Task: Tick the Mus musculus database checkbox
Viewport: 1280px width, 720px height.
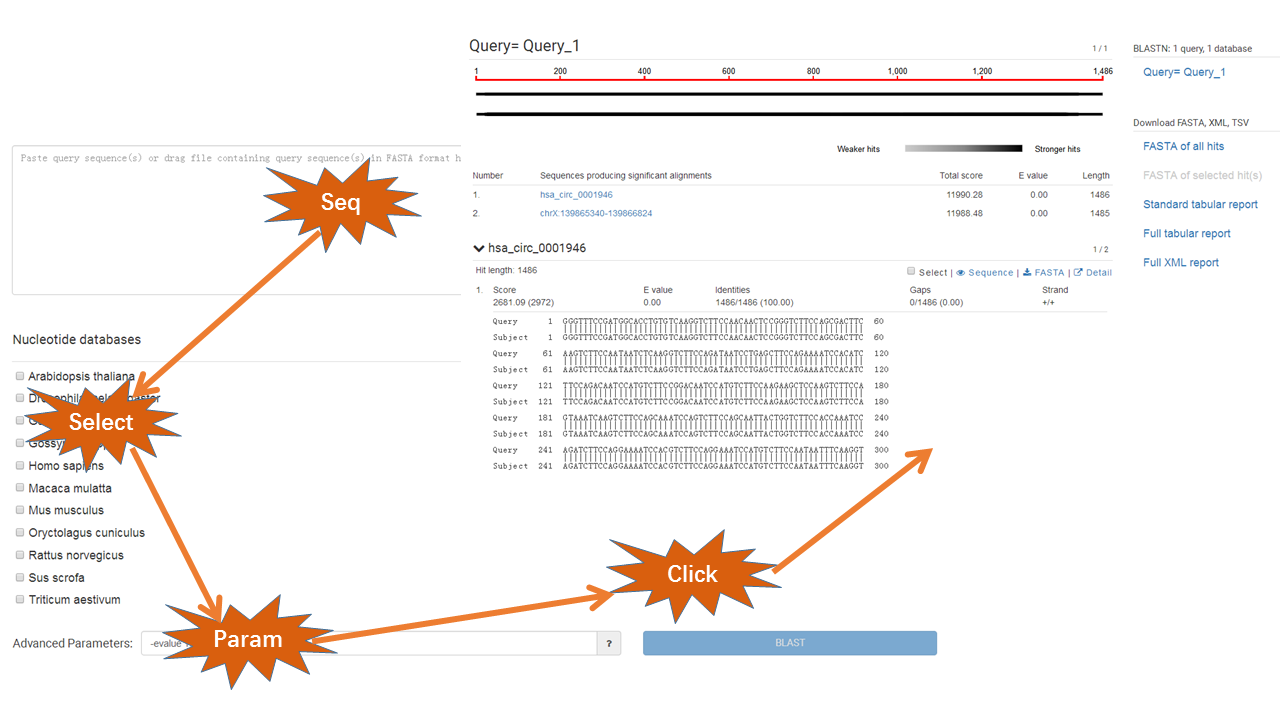Action: (20, 510)
